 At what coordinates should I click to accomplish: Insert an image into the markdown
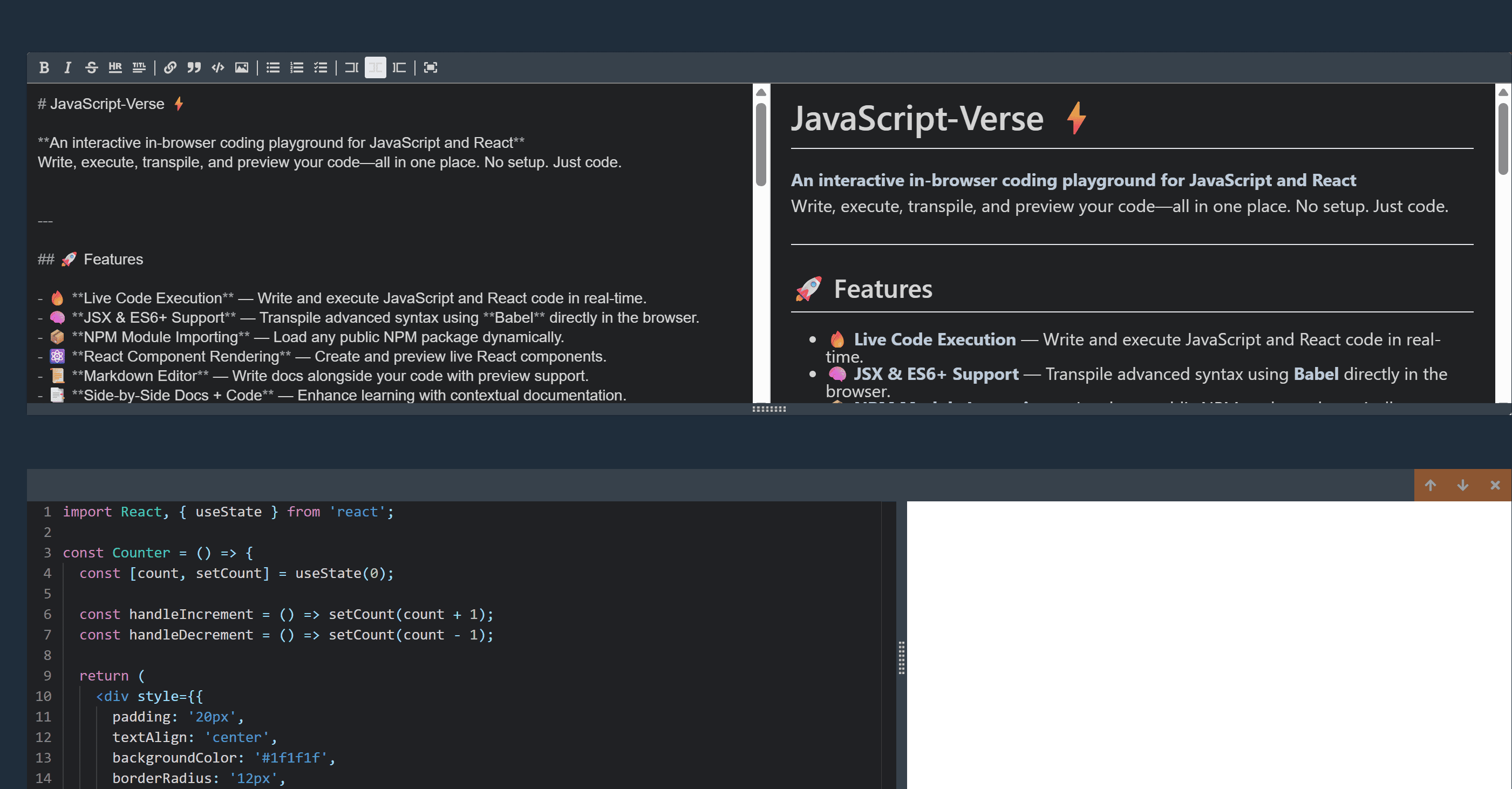(241, 67)
